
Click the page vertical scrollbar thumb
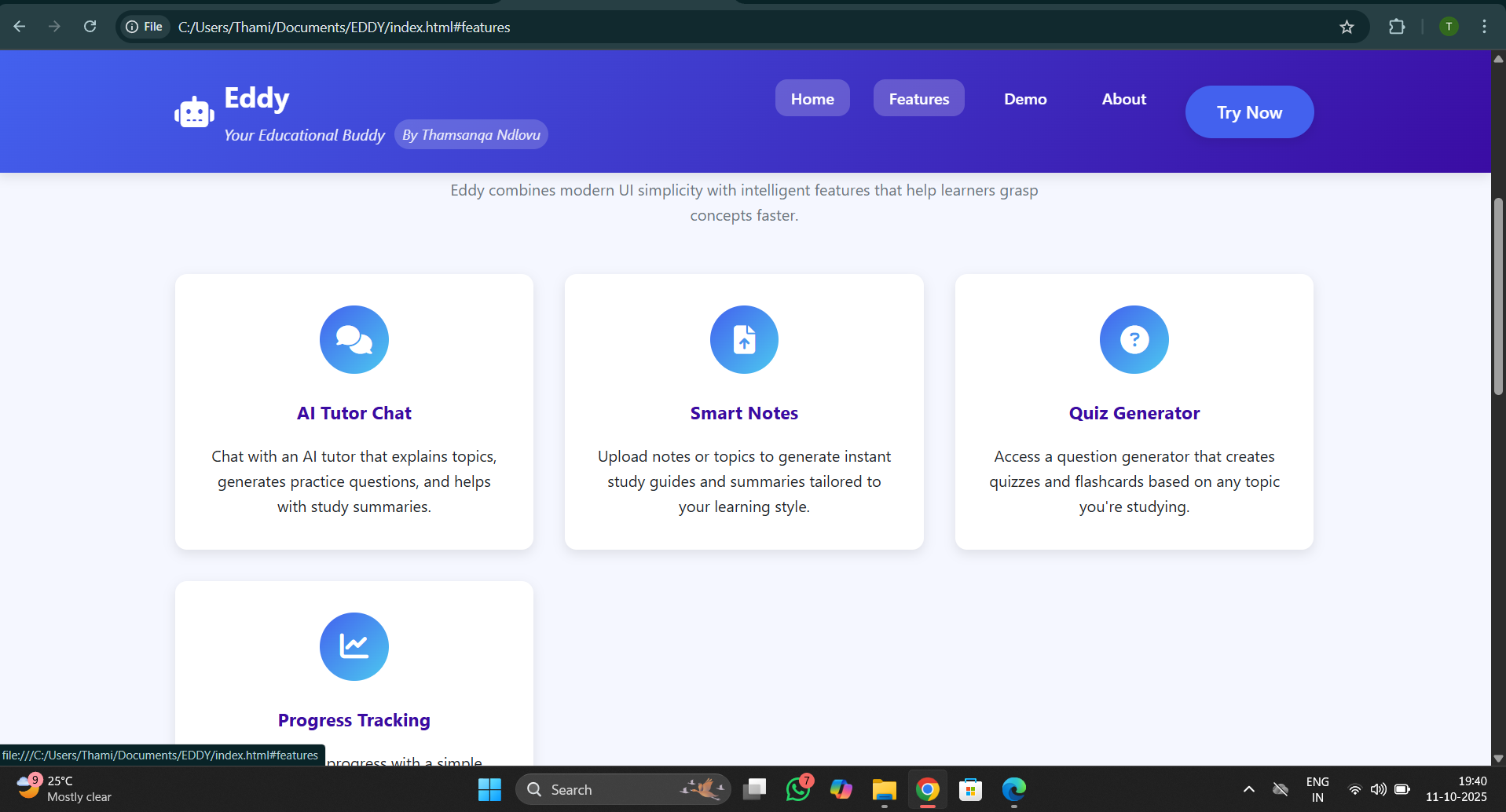click(1498, 297)
